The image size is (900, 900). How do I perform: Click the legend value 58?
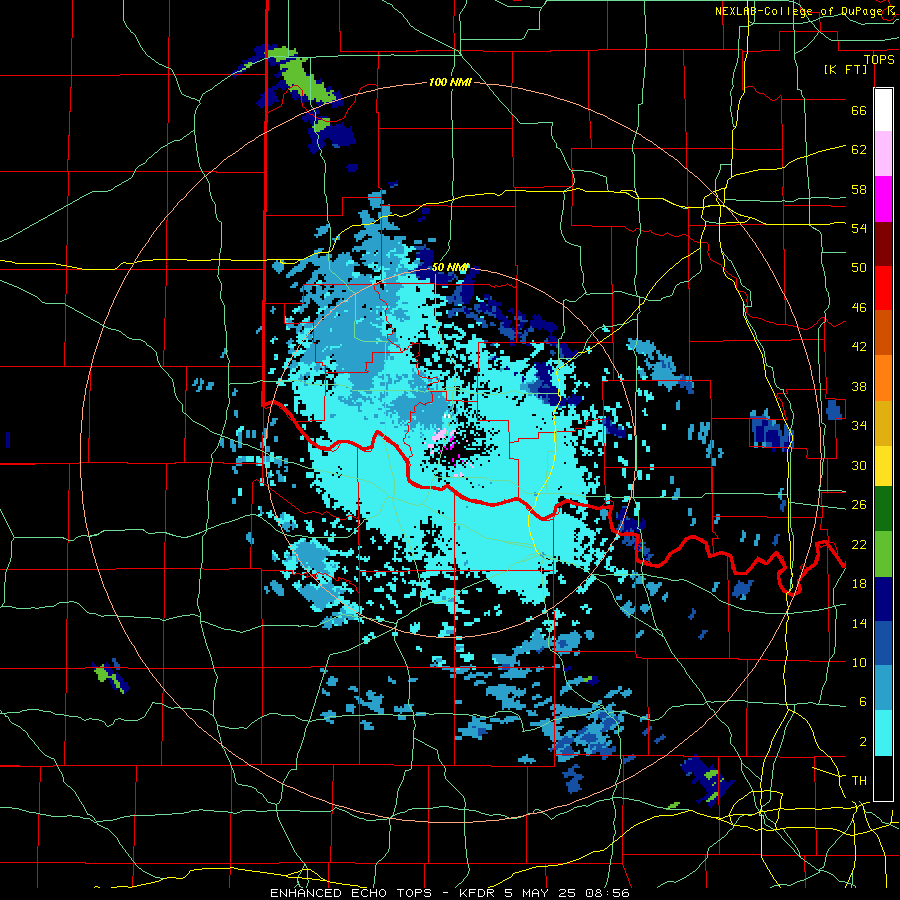pyautogui.click(x=859, y=189)
